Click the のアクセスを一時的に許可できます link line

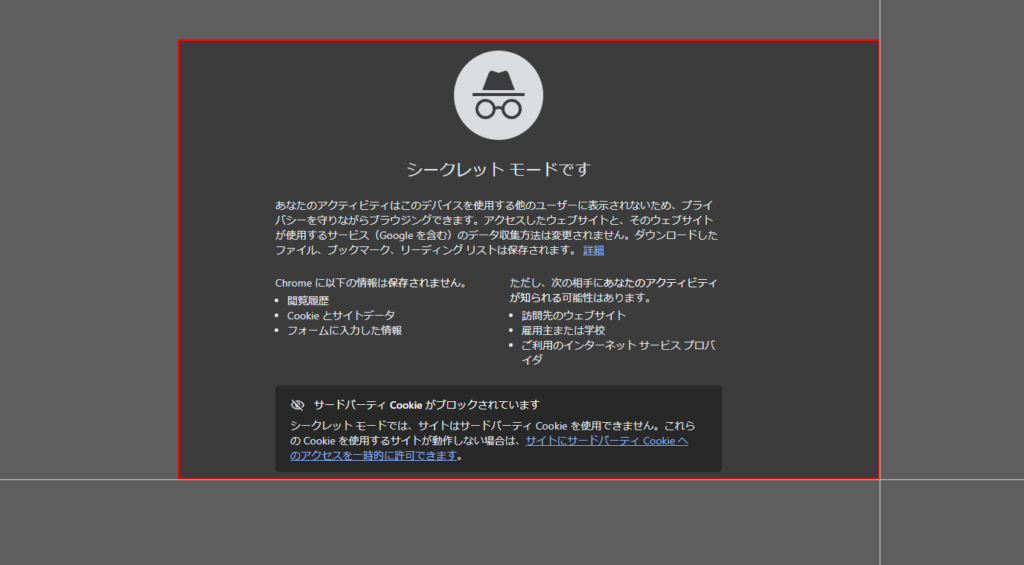point(374,455)
